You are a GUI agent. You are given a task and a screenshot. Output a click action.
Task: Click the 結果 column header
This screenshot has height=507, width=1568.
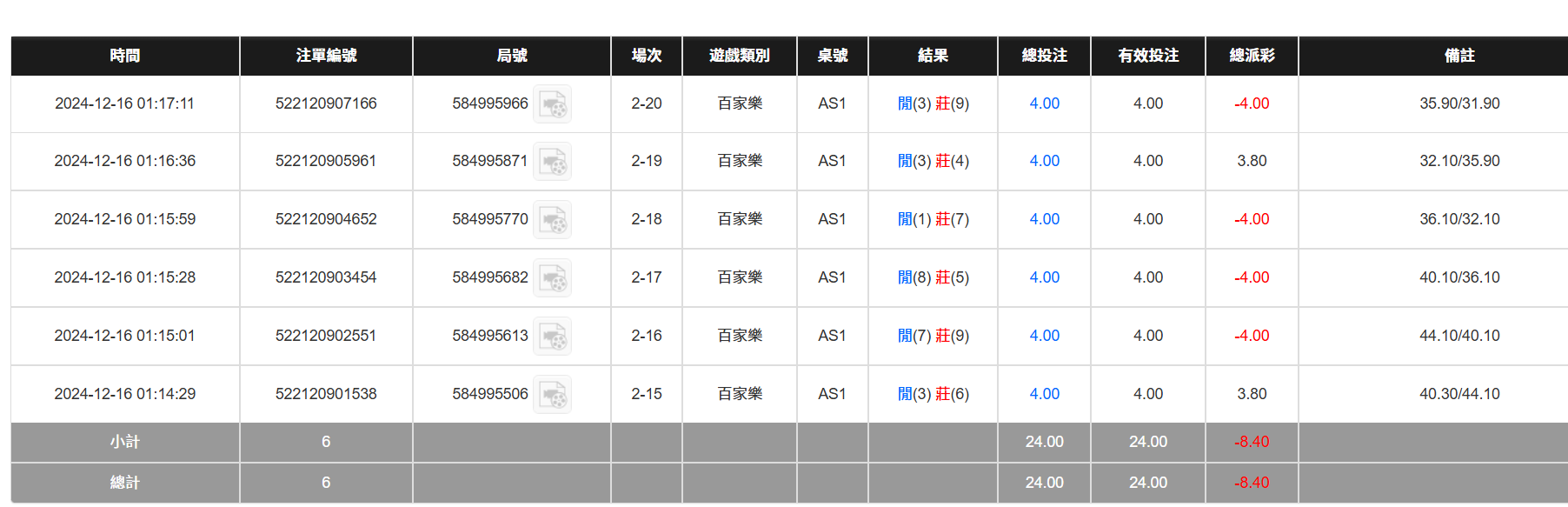(932, 56)
